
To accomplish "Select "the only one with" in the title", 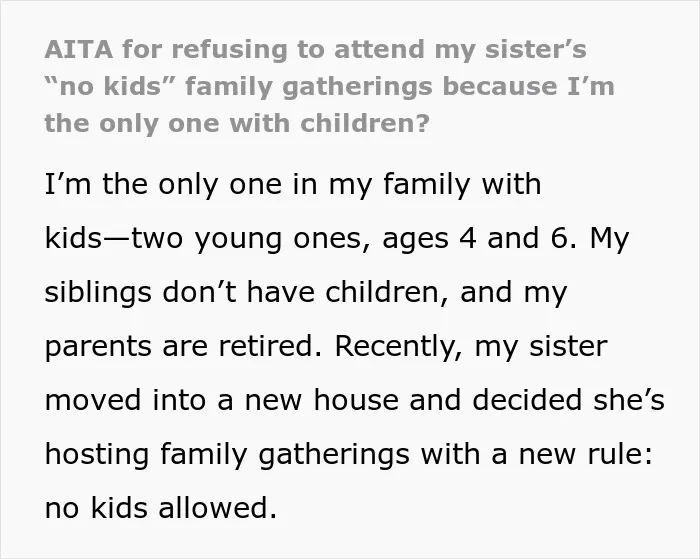I will click(167, 123).
